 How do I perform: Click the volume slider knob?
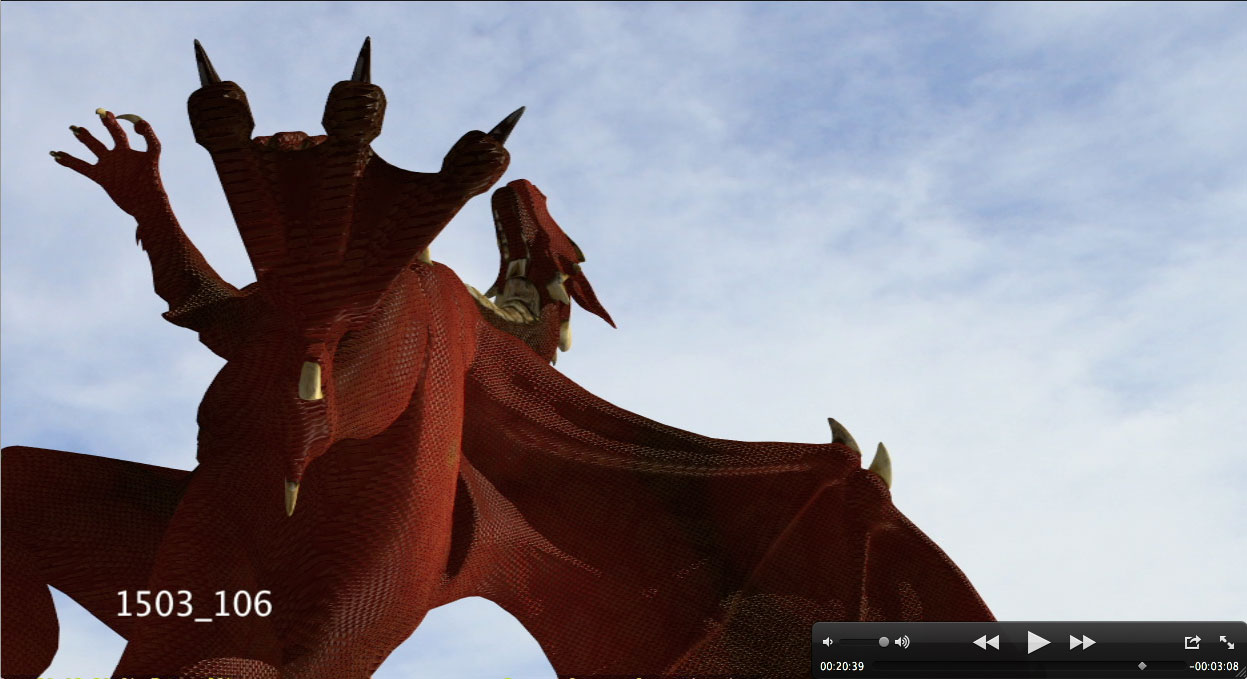pyautogui.click(x=884, y=642)
